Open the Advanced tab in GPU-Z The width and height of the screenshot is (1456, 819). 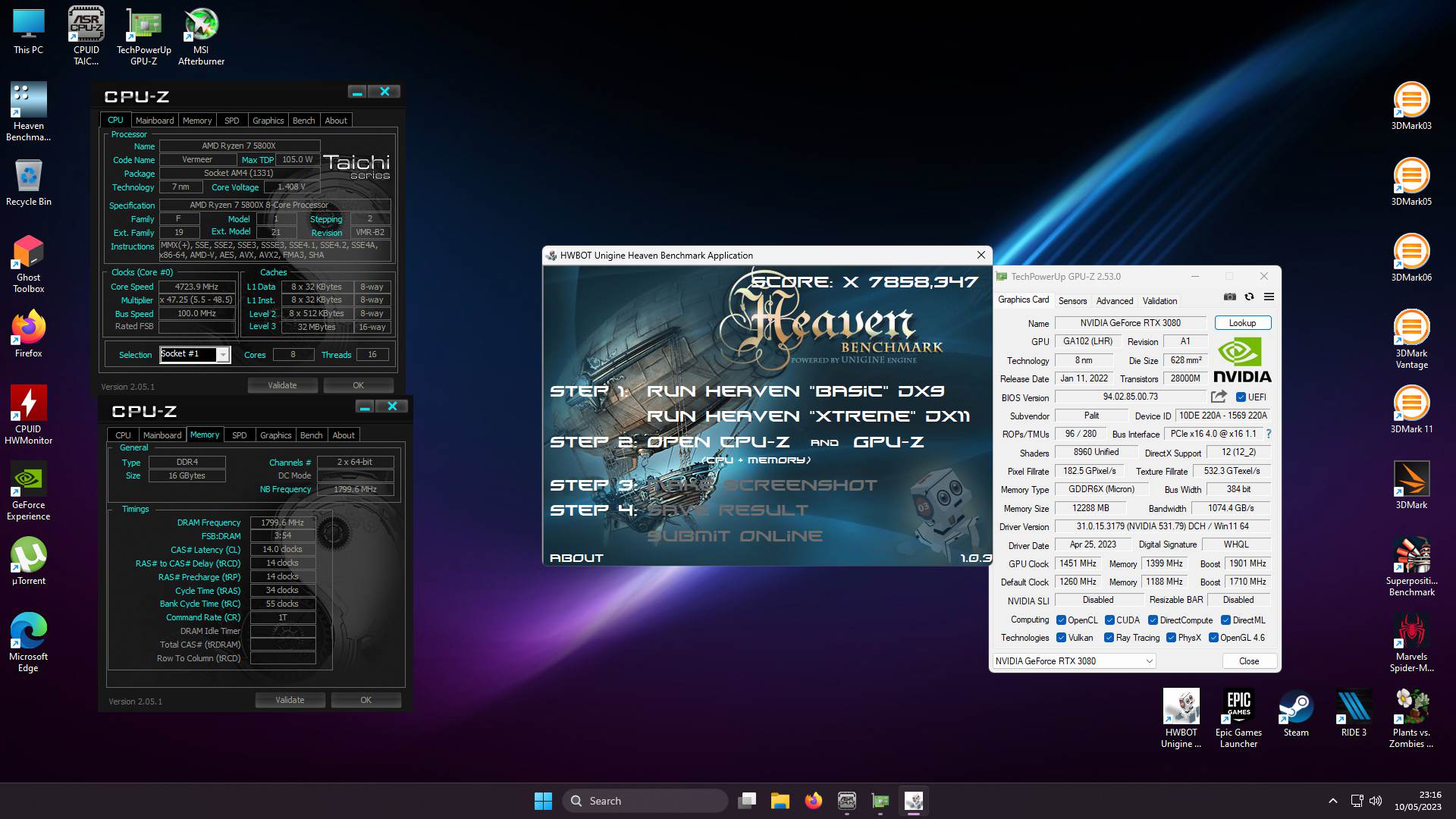[1114, 301]
